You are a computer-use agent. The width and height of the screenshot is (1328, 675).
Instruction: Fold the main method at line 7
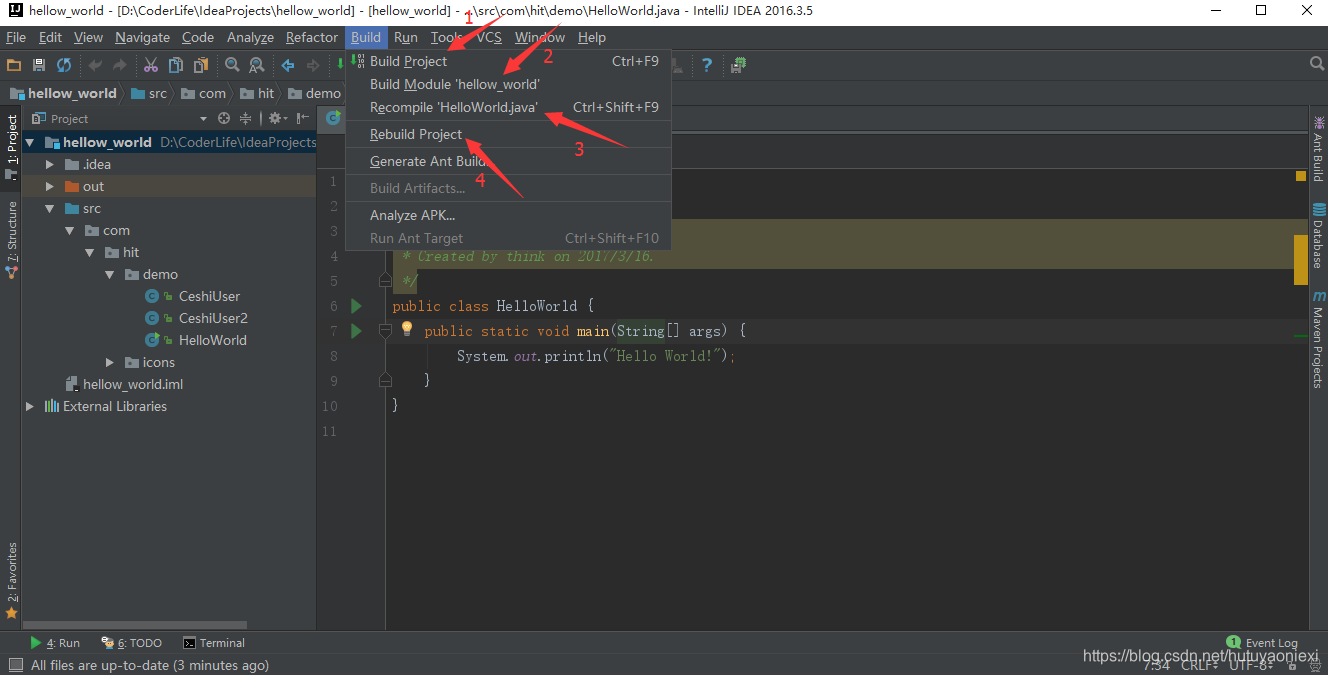tap(385, 331)
